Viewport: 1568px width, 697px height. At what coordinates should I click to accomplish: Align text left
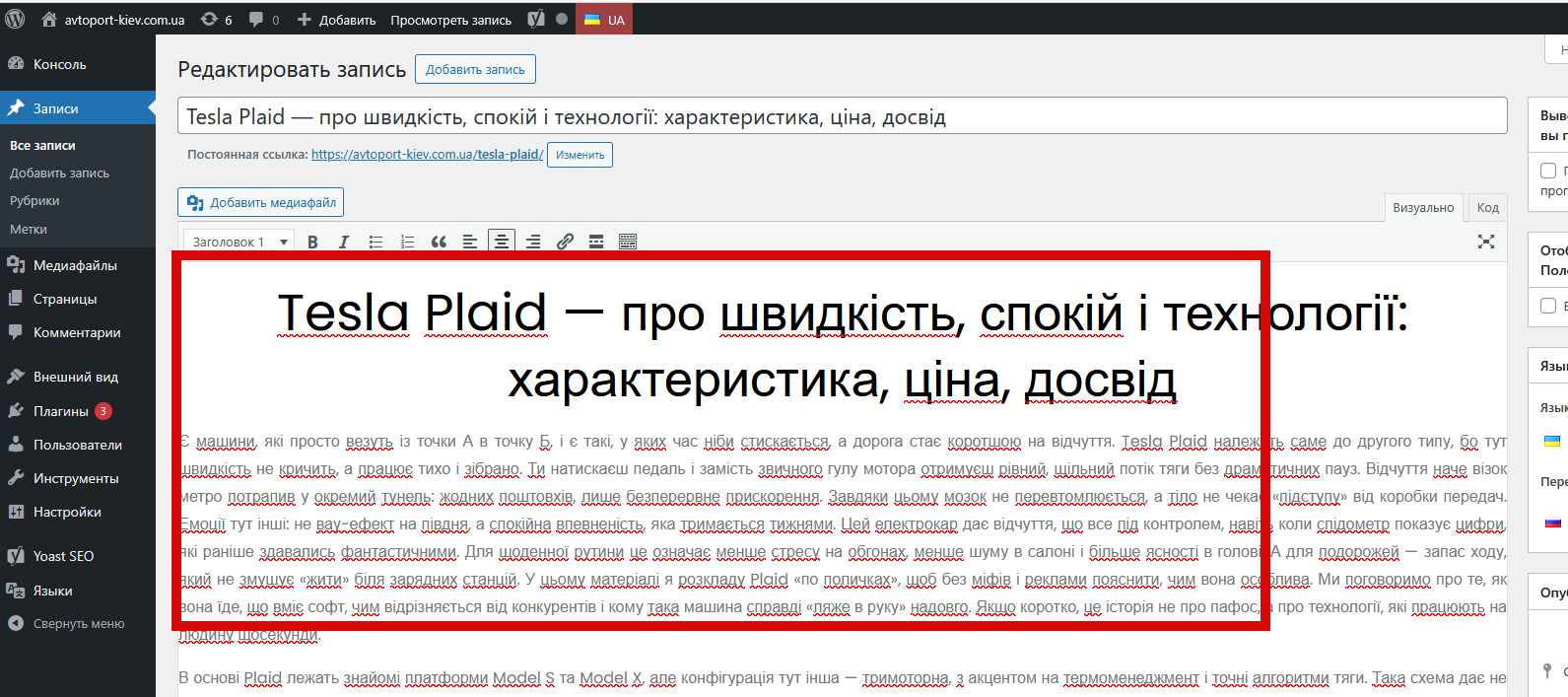tap(470, 242)
